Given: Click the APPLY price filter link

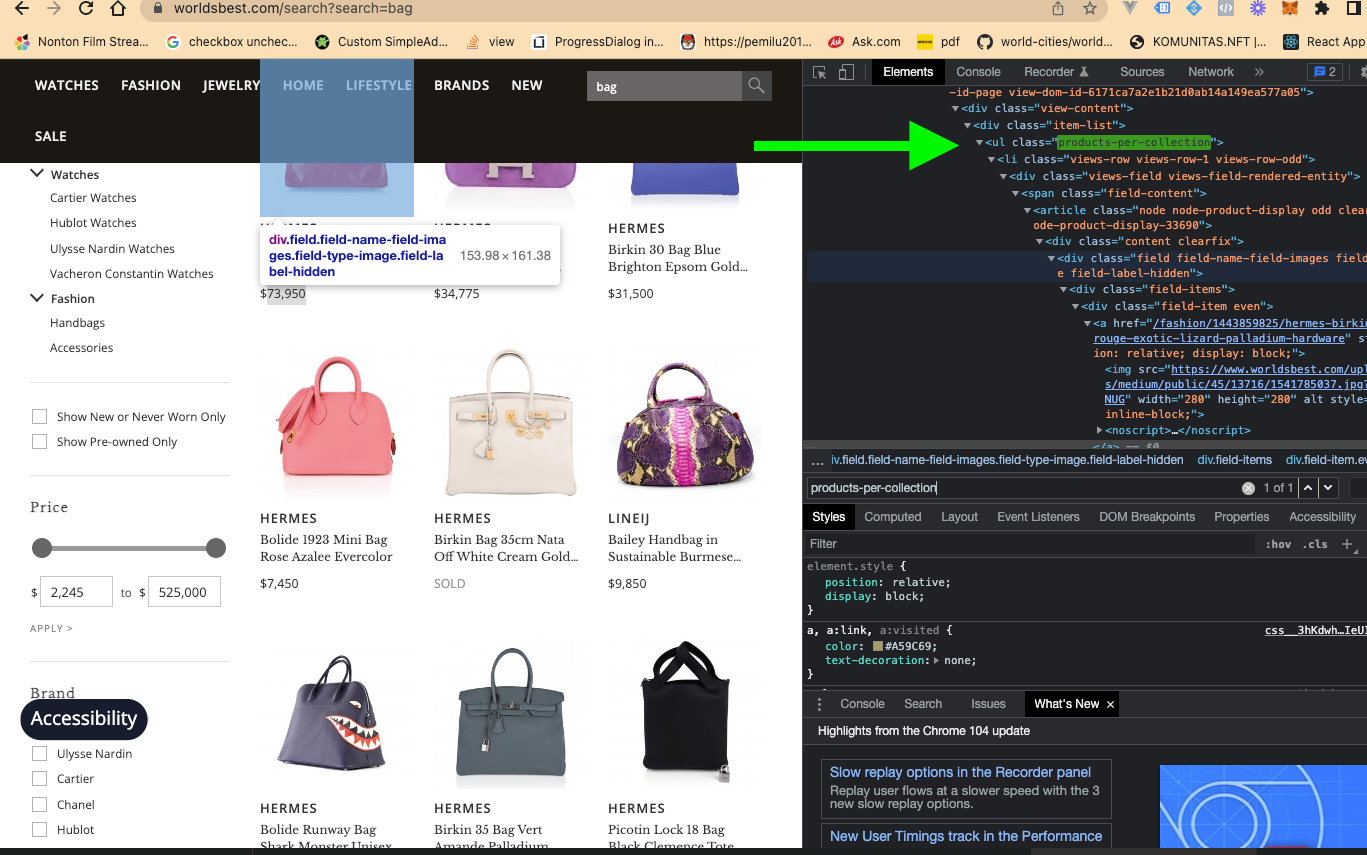Looking at the screenshot, I should (x=51, y=629).
